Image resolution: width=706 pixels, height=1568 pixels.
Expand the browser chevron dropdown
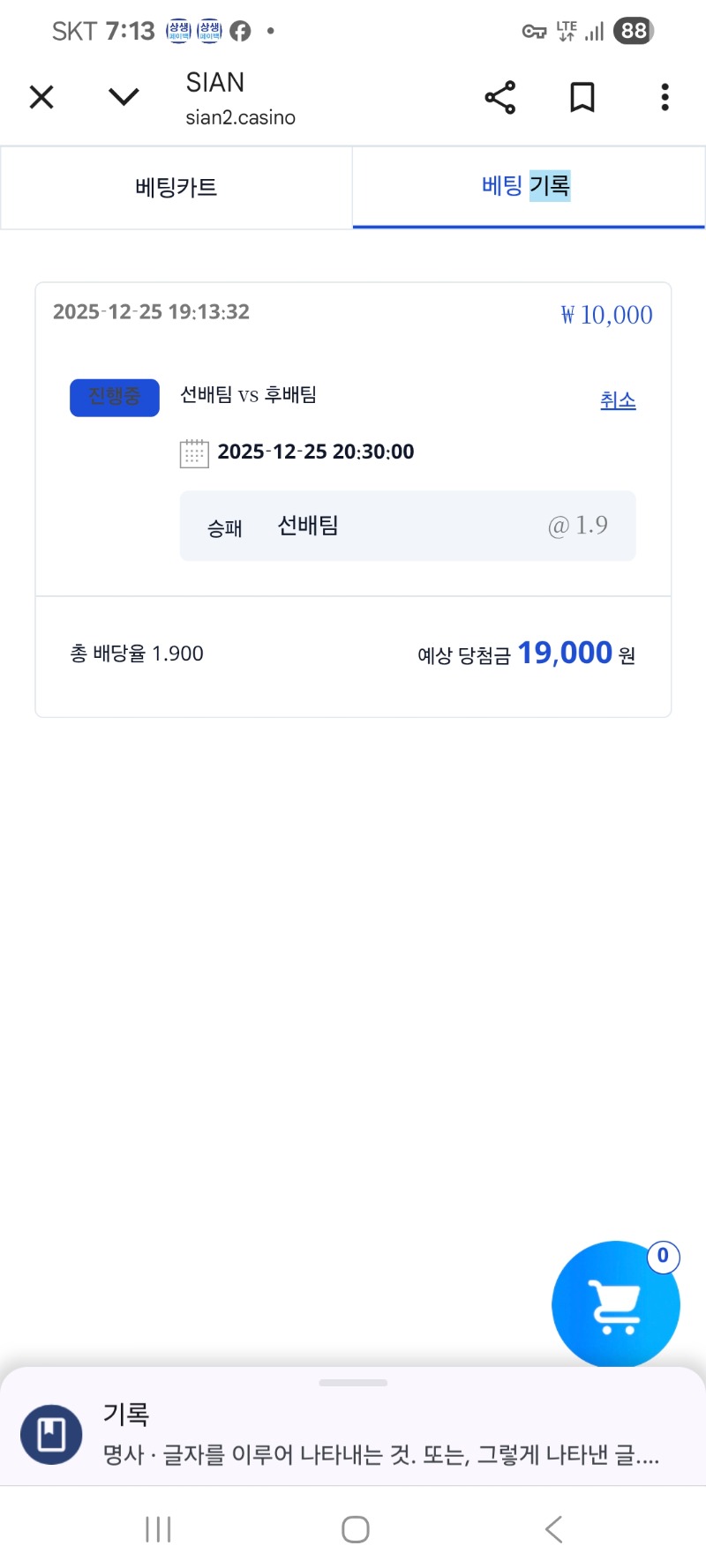(124, 97)
